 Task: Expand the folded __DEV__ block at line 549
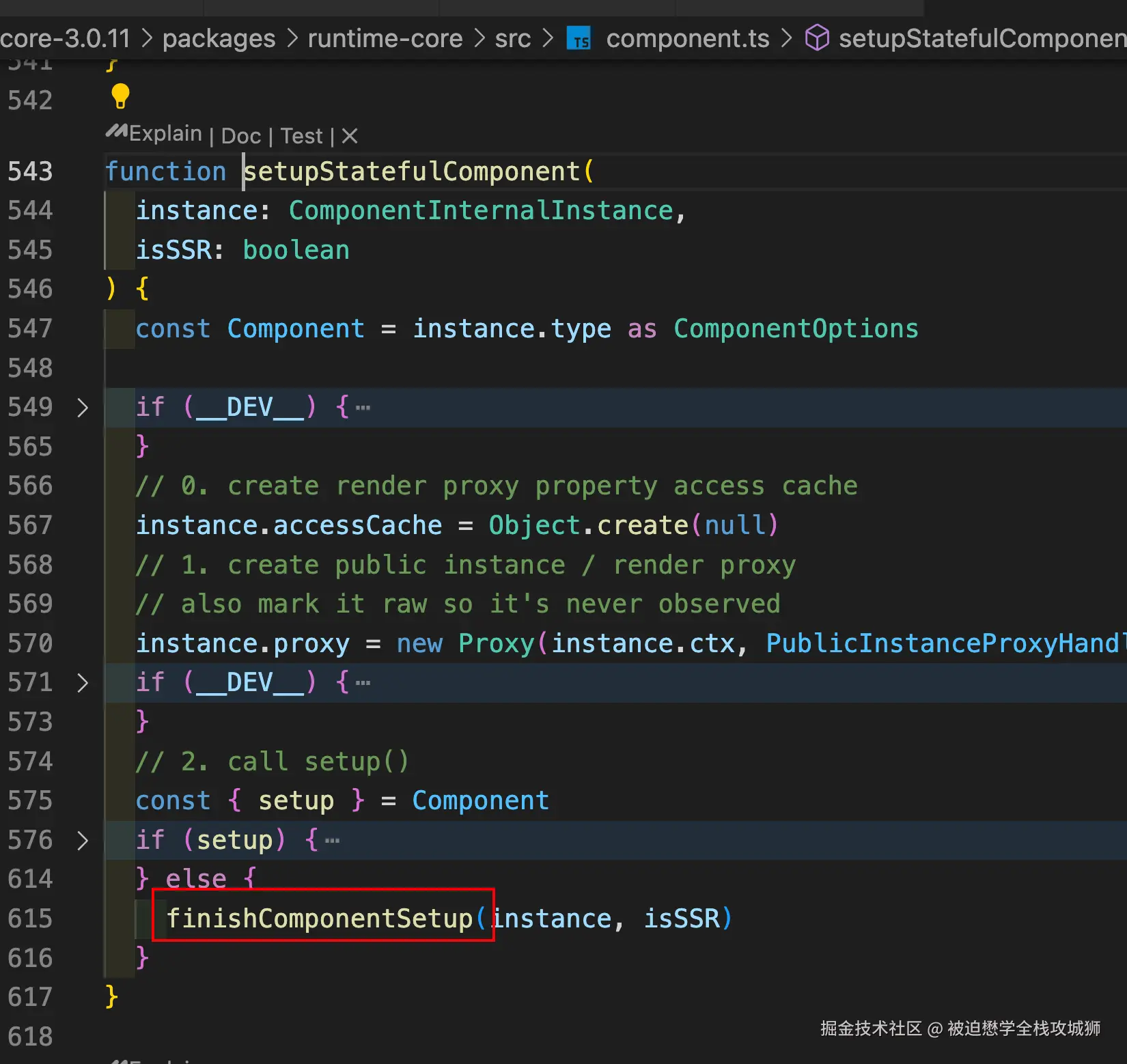(83, 408)
